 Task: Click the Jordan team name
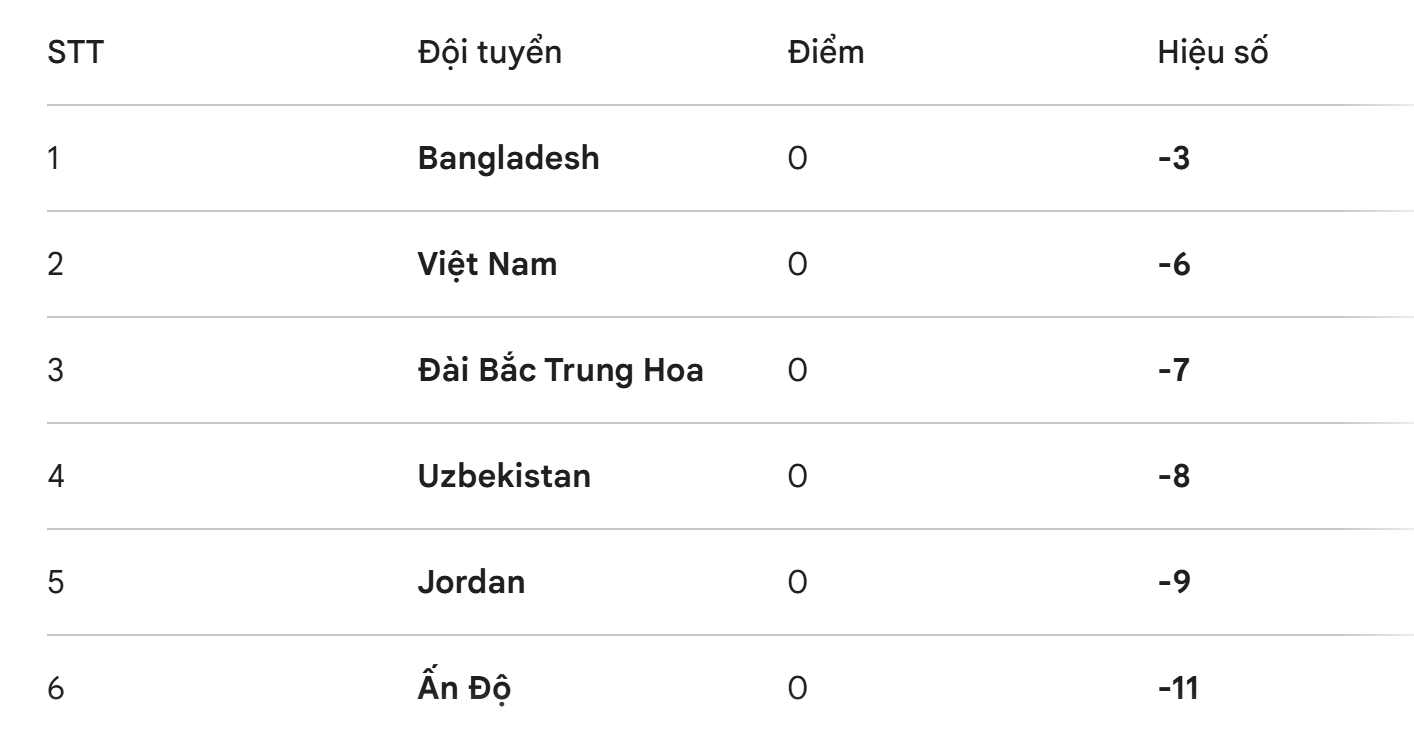point(470,582)
